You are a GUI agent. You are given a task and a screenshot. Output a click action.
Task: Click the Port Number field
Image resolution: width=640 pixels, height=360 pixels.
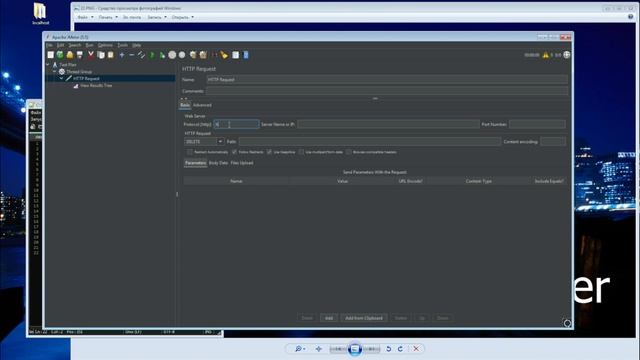coord(537,124)
